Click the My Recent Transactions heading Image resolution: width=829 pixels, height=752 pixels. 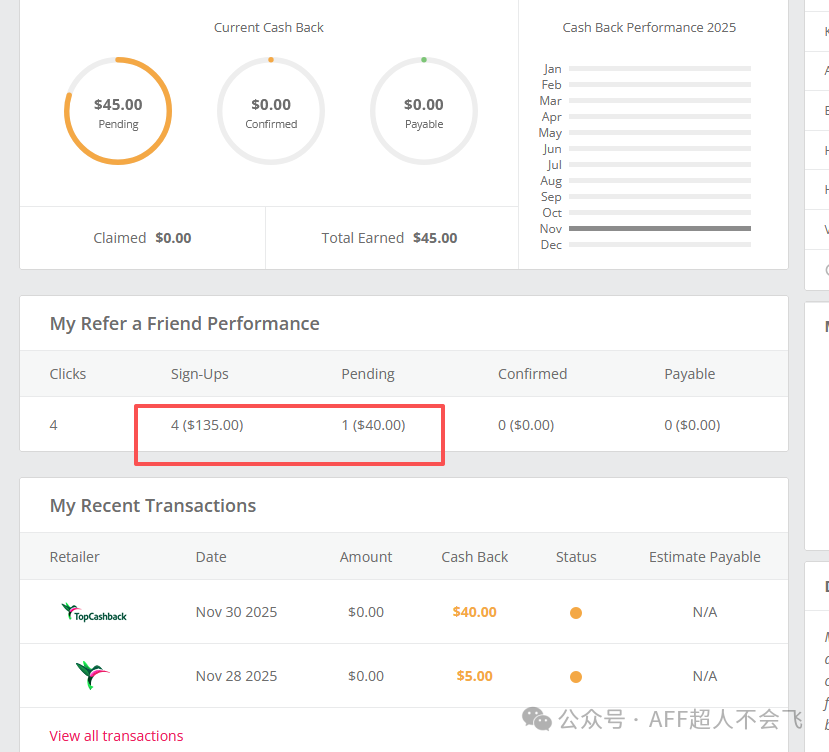[153, 506]
